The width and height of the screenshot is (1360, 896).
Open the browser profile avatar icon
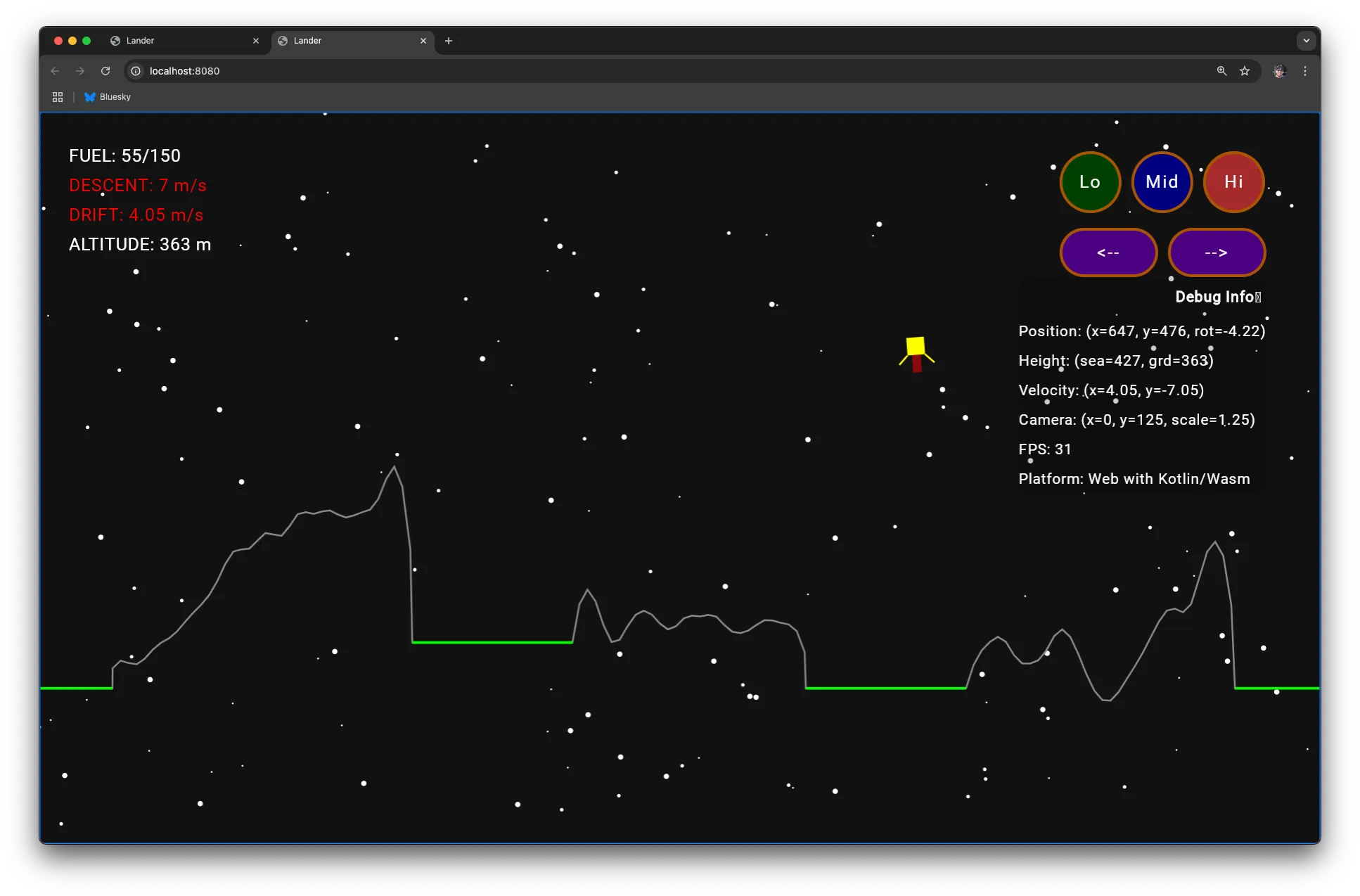[1280, 71]
